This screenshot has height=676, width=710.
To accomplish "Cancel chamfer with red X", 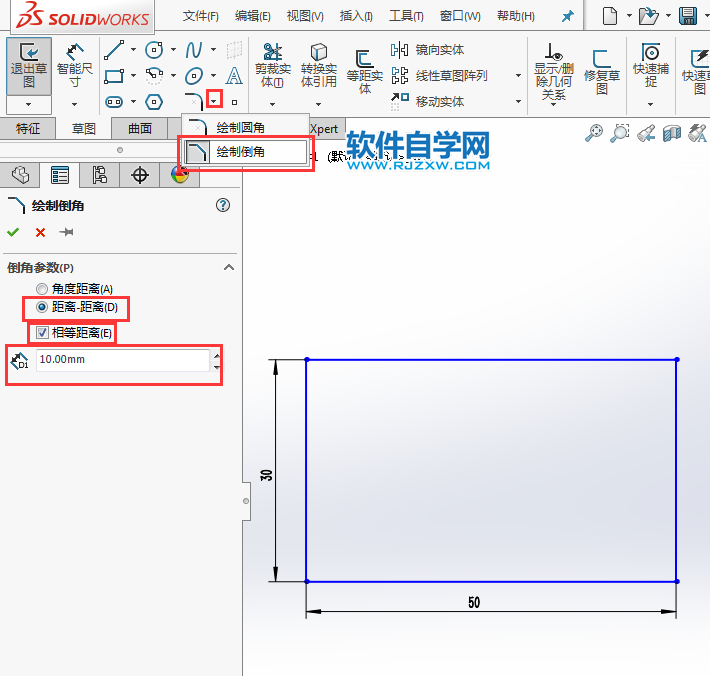I will (40, 232).
